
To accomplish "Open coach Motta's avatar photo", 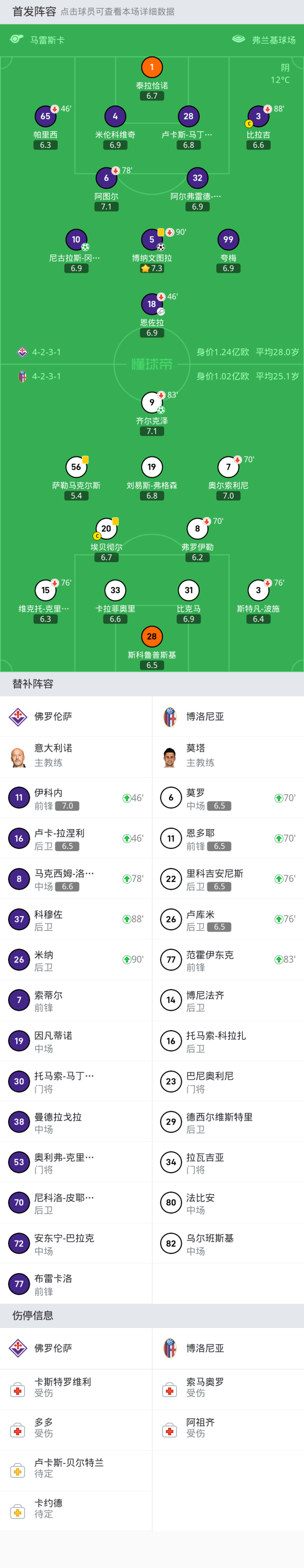I will [170, 757].
